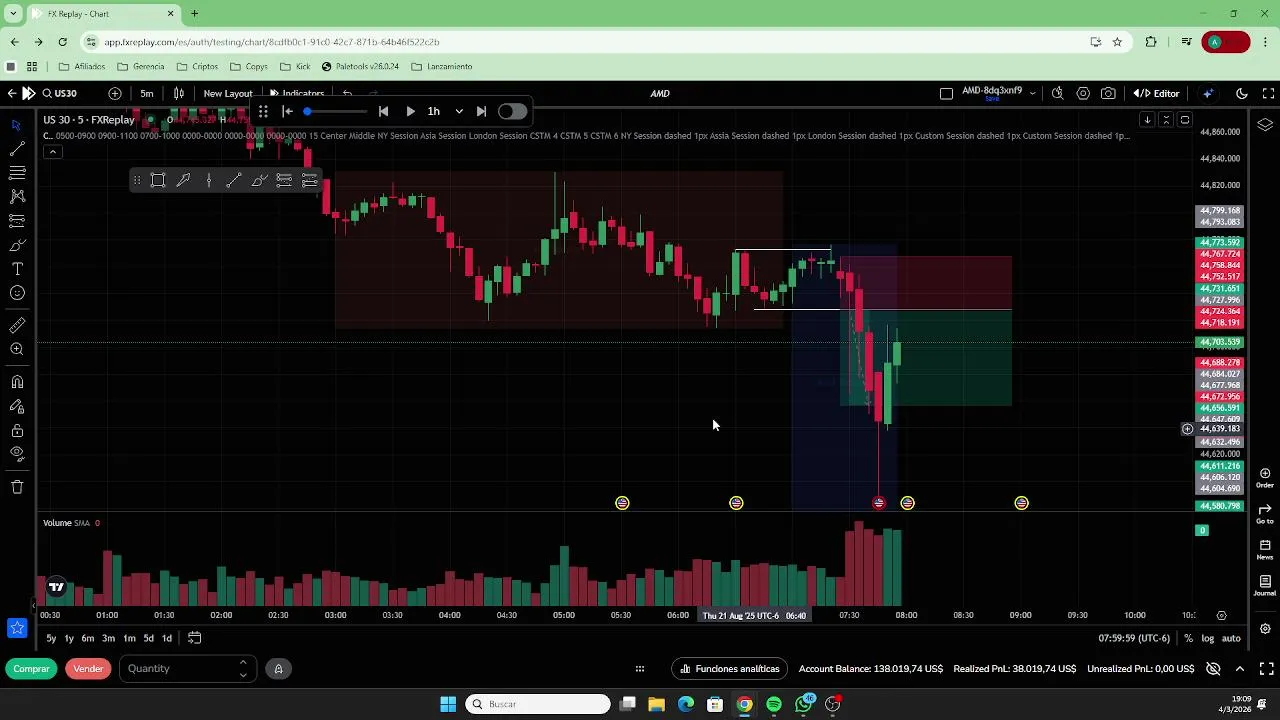
Task: Toggle hide all drawings eye icon
Action: coord(17,454)
